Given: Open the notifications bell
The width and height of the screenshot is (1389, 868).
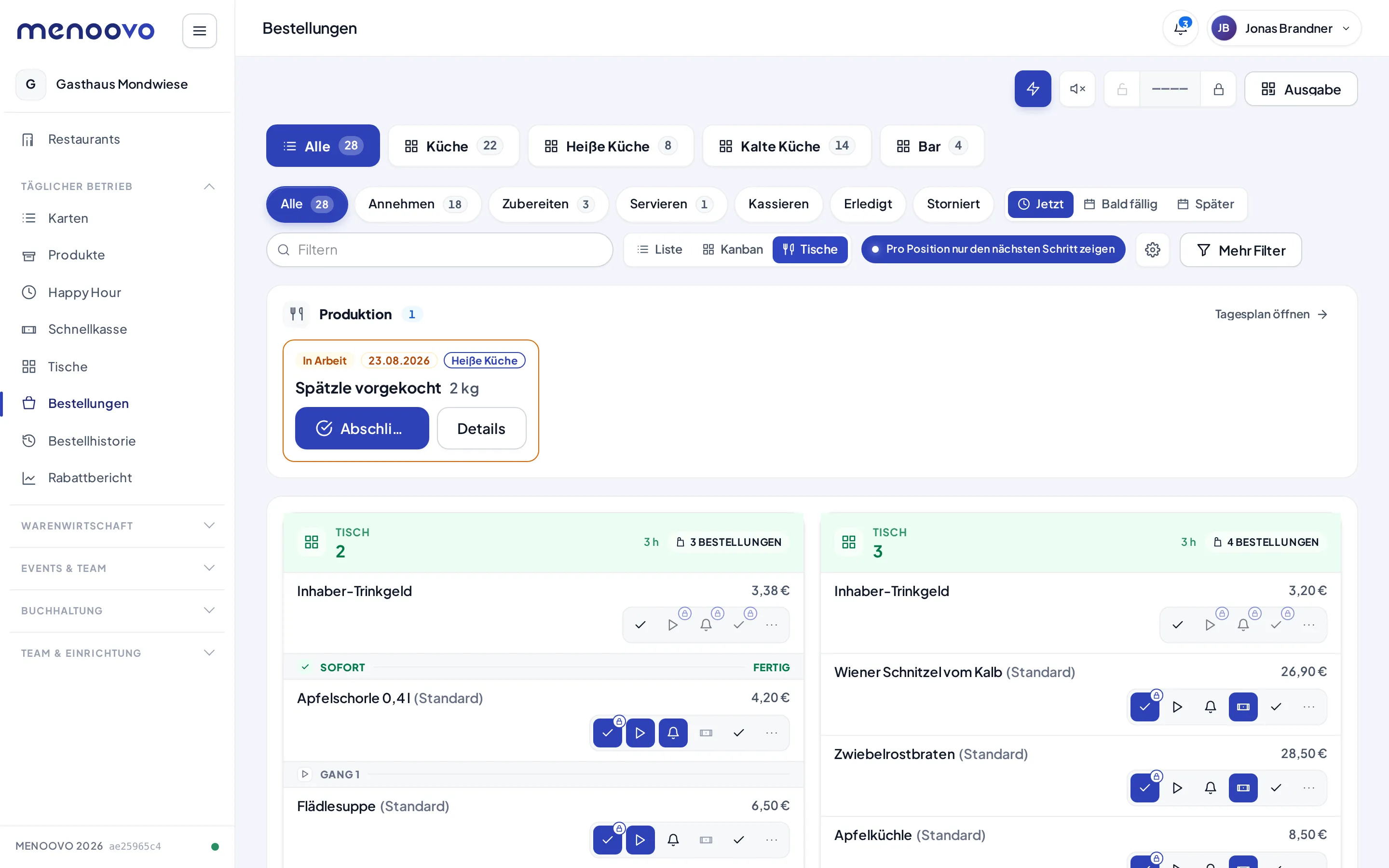Looking at the screenshot, I should 1180,29.
